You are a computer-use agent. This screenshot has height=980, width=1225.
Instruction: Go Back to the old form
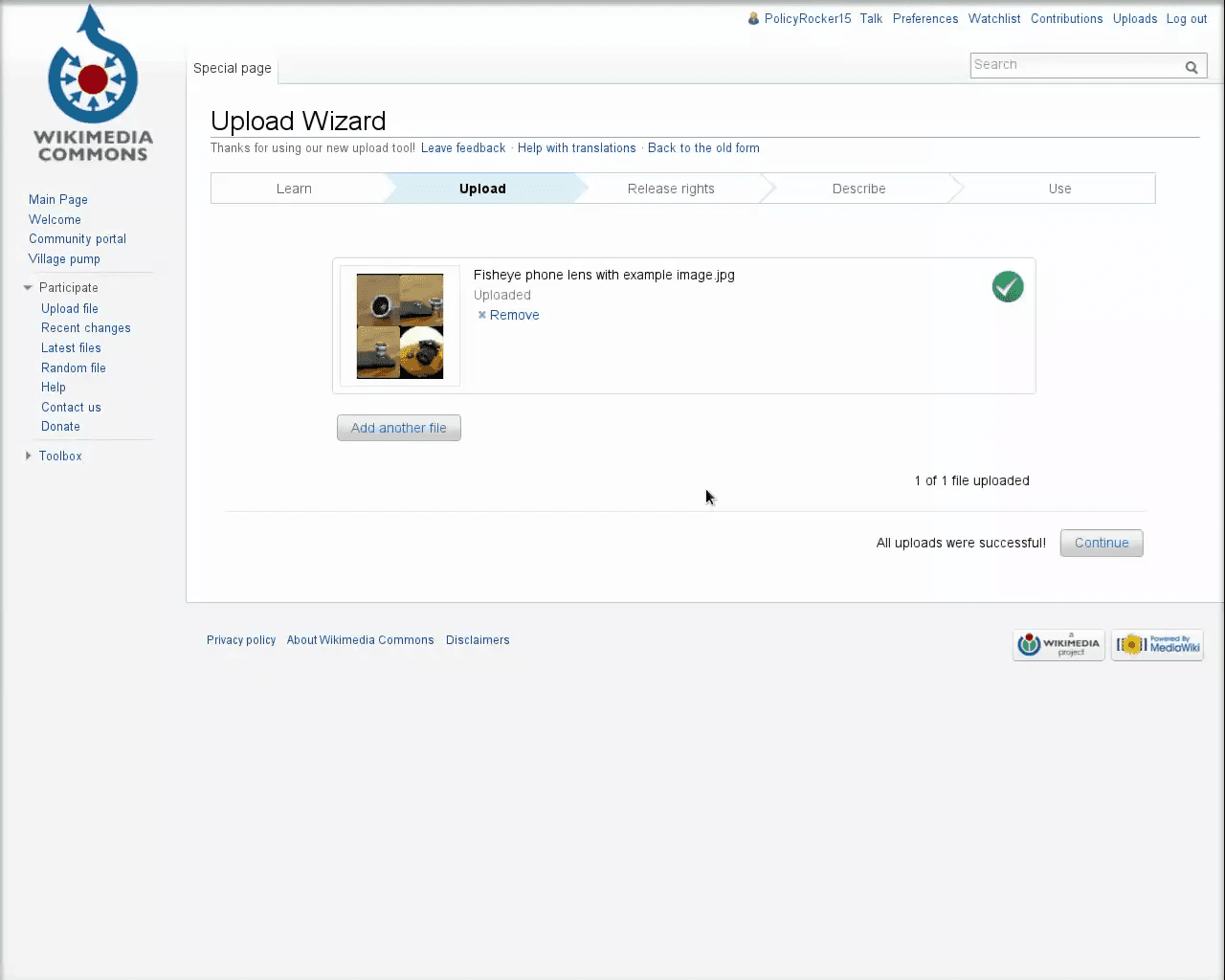[x=703, y=148]
